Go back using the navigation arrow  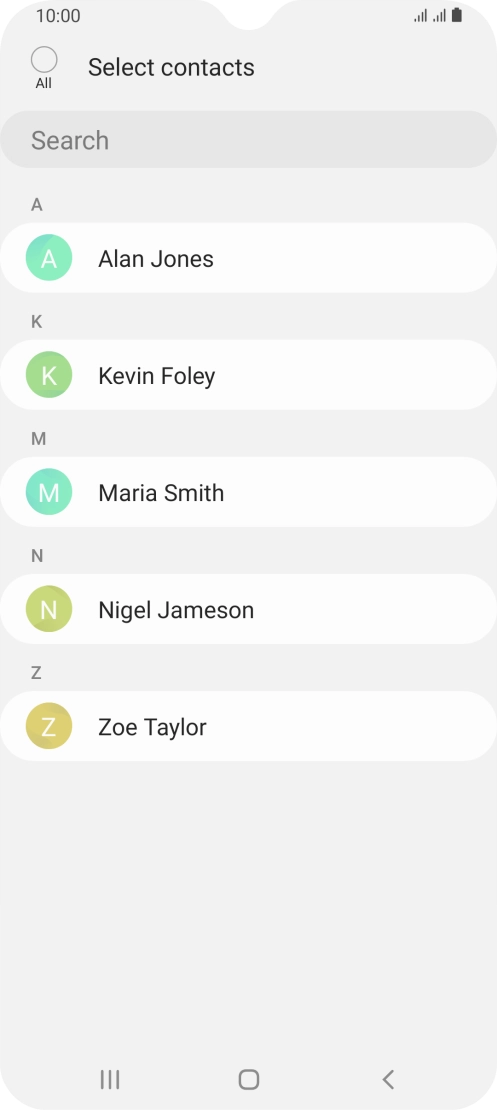[388, 1080]
